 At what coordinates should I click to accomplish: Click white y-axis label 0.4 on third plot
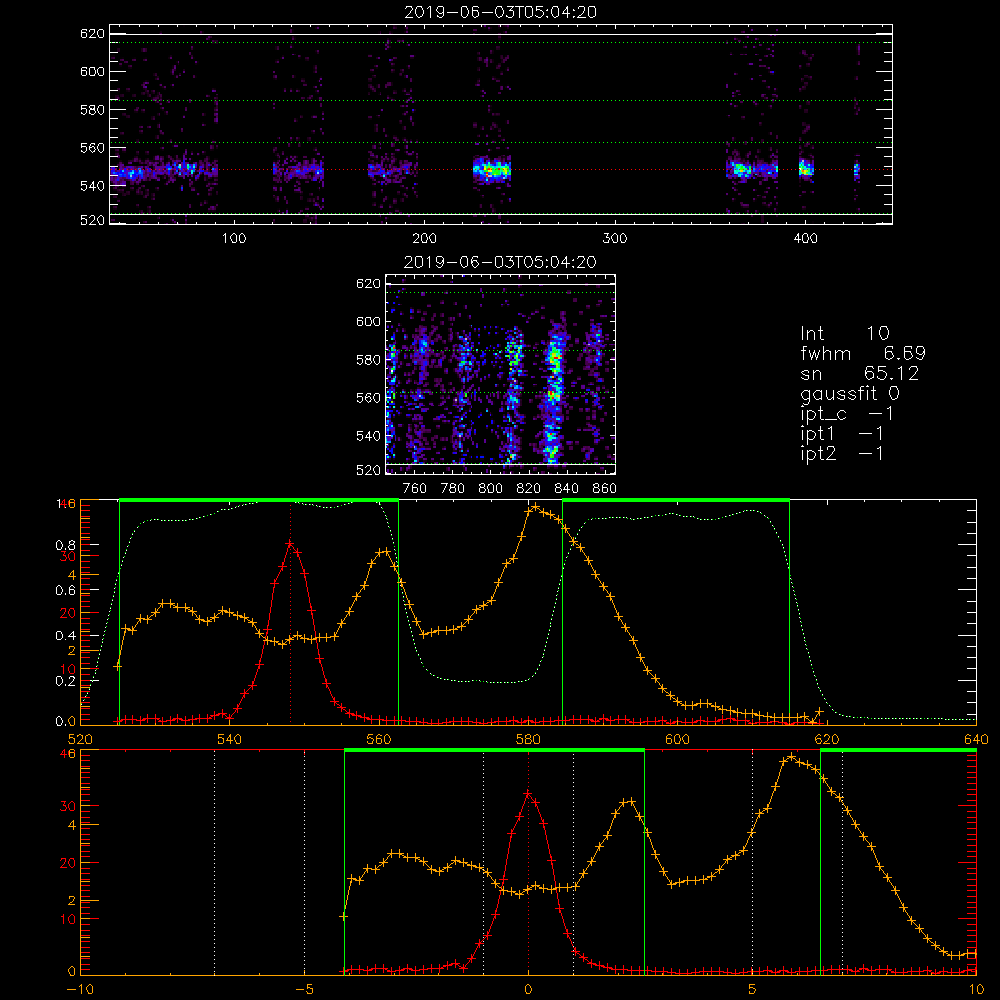(65, 636)
